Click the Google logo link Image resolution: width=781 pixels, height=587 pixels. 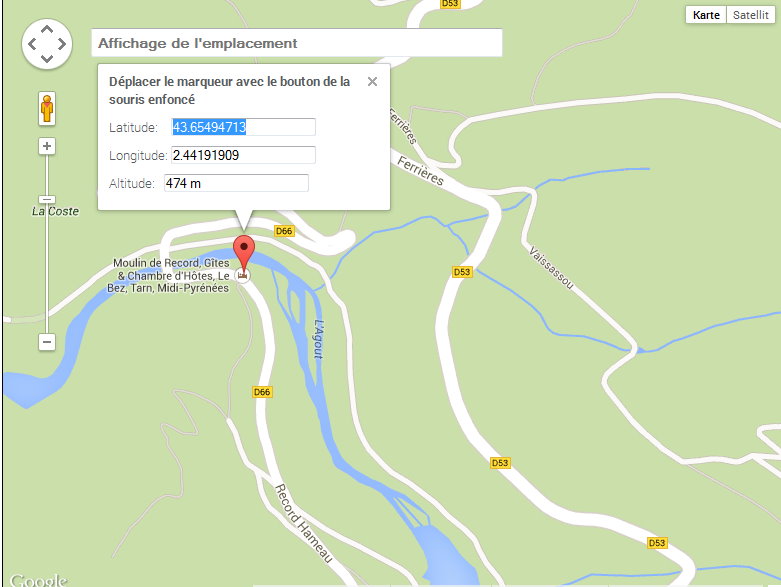(38, 580)
